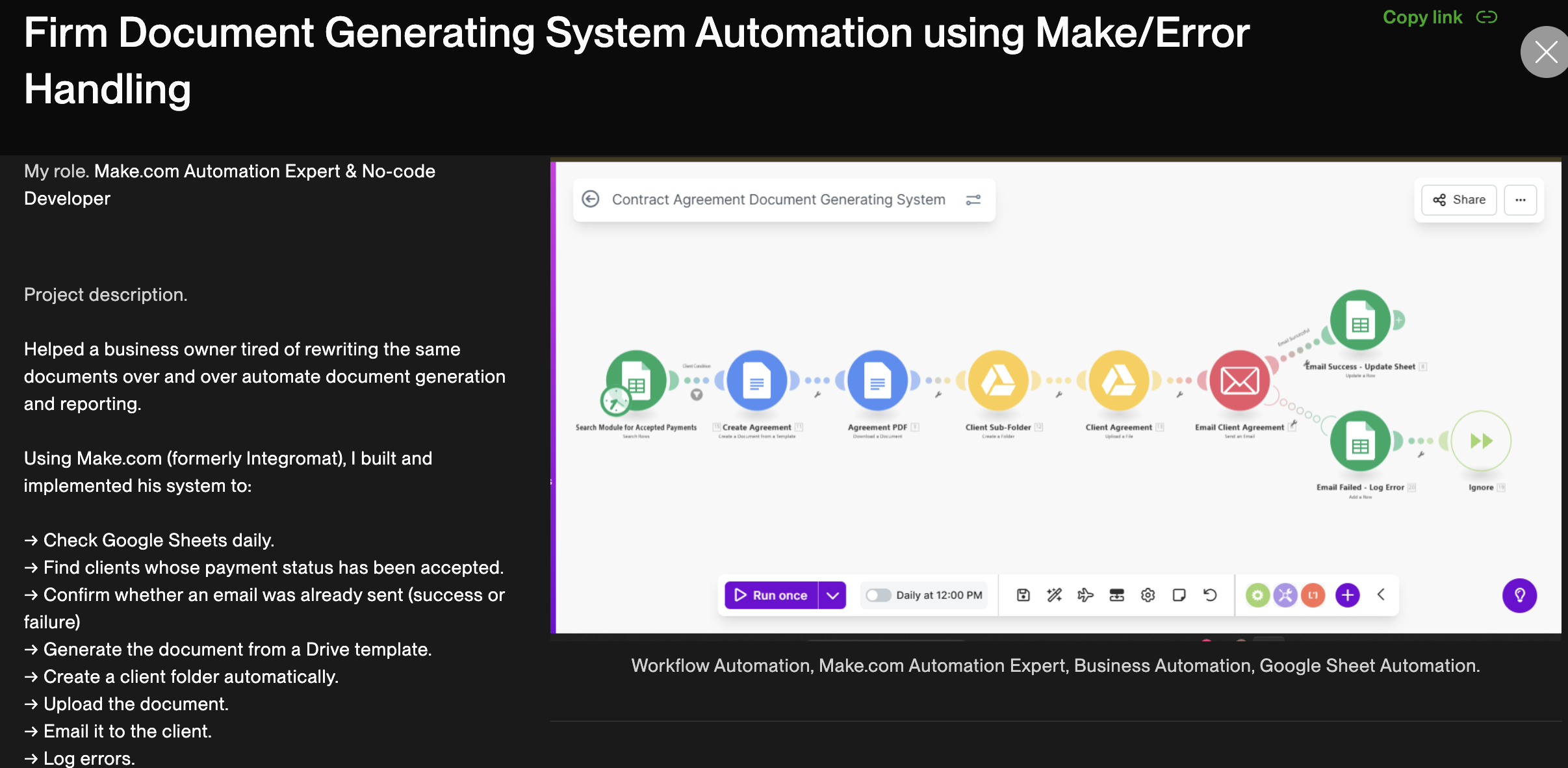Click the Ignore error handler module

coord(1481,441)
